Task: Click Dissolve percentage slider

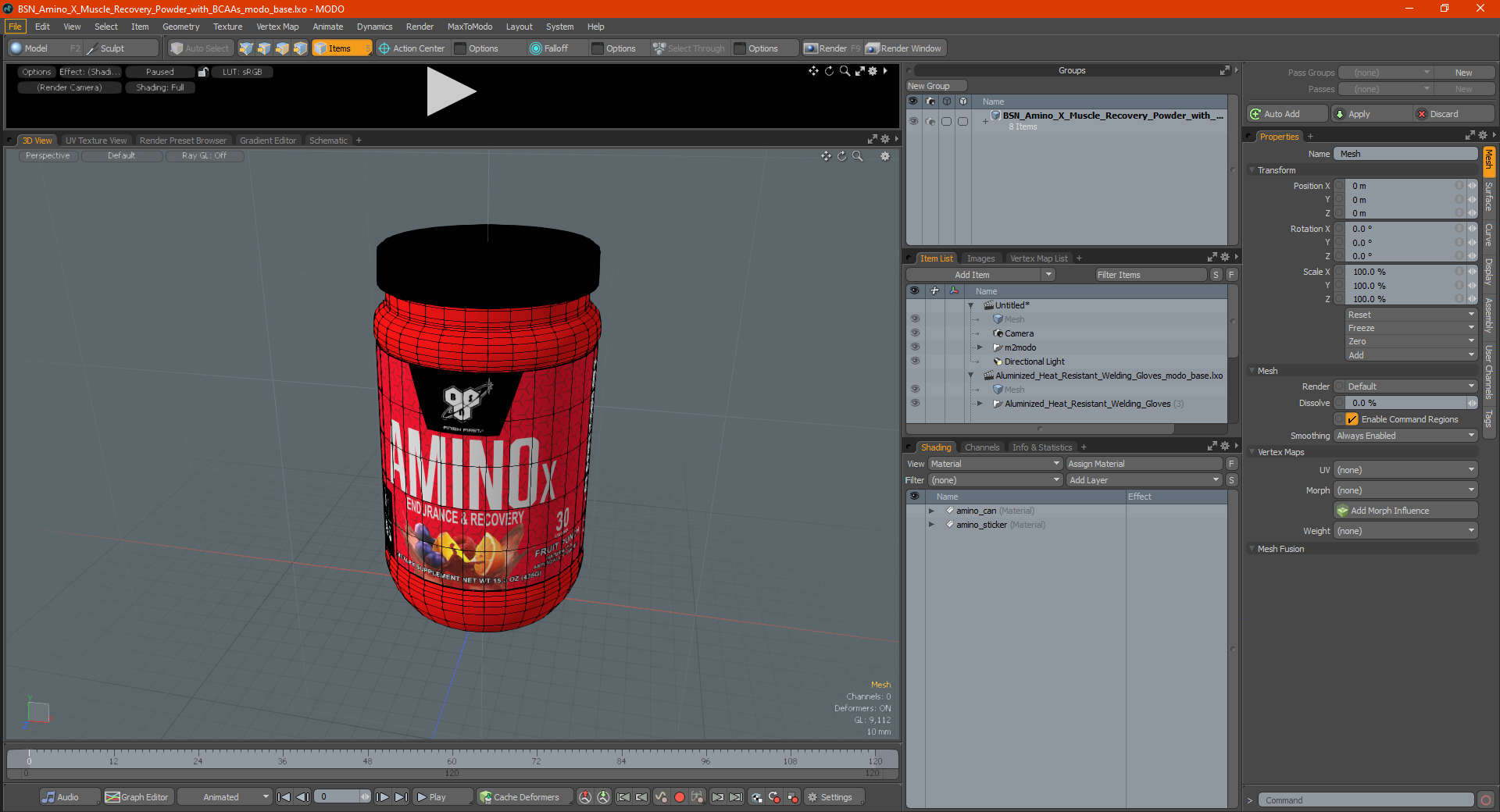Action: click(x=1405, y=403)
